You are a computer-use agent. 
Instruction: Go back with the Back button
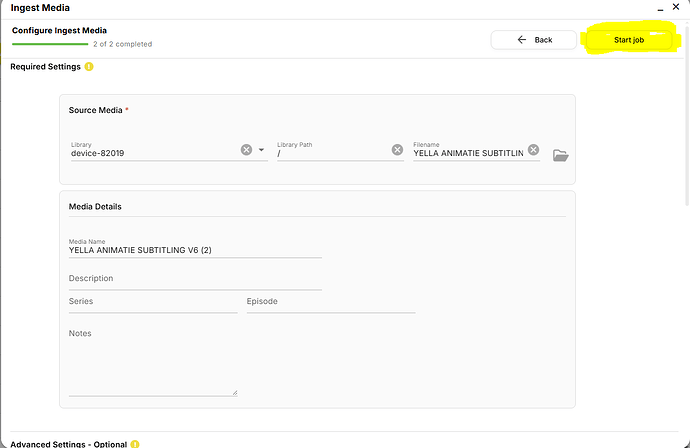533,40
